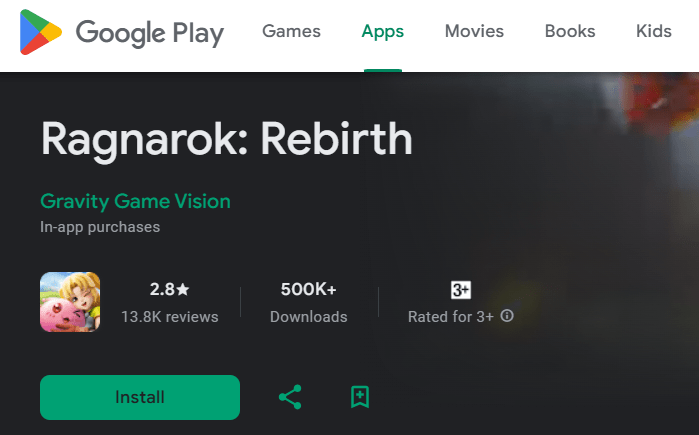The width and height of the screenshot is (699, 435).
Task: Go to the Books tab
Action: click(x=570, y=31)
